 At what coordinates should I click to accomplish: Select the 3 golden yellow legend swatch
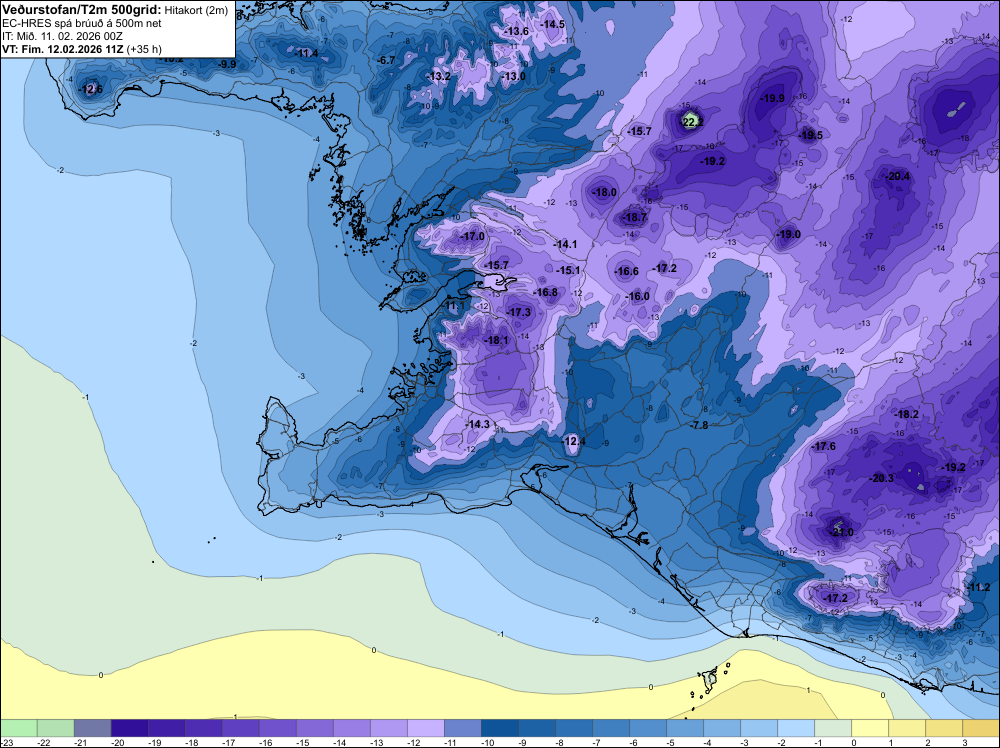point(981,728)
